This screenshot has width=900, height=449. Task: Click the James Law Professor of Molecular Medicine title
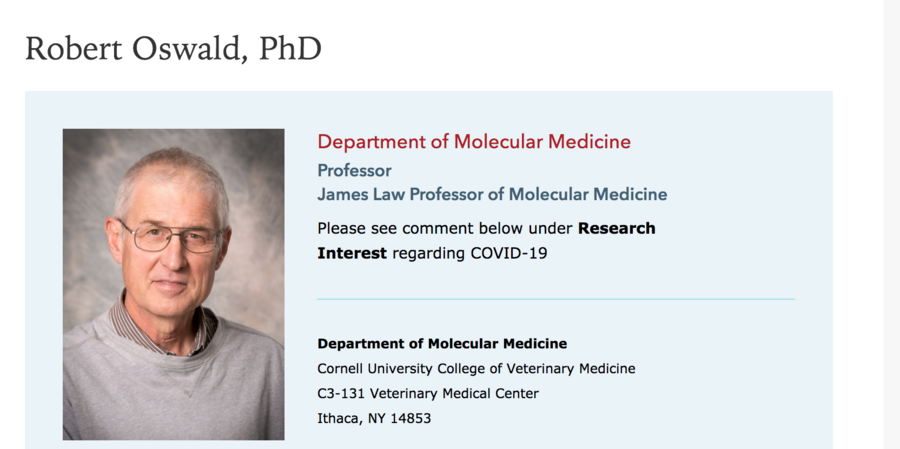pos(492,194)
